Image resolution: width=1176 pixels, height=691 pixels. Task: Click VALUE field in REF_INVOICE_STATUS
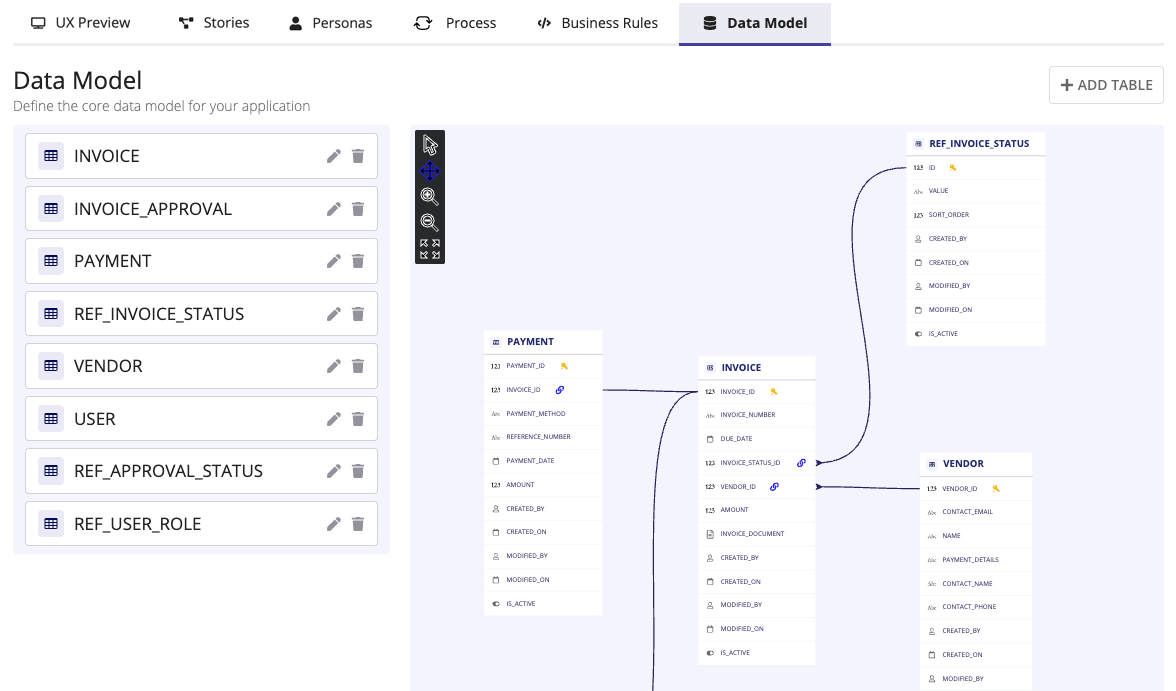coord(976,191)
